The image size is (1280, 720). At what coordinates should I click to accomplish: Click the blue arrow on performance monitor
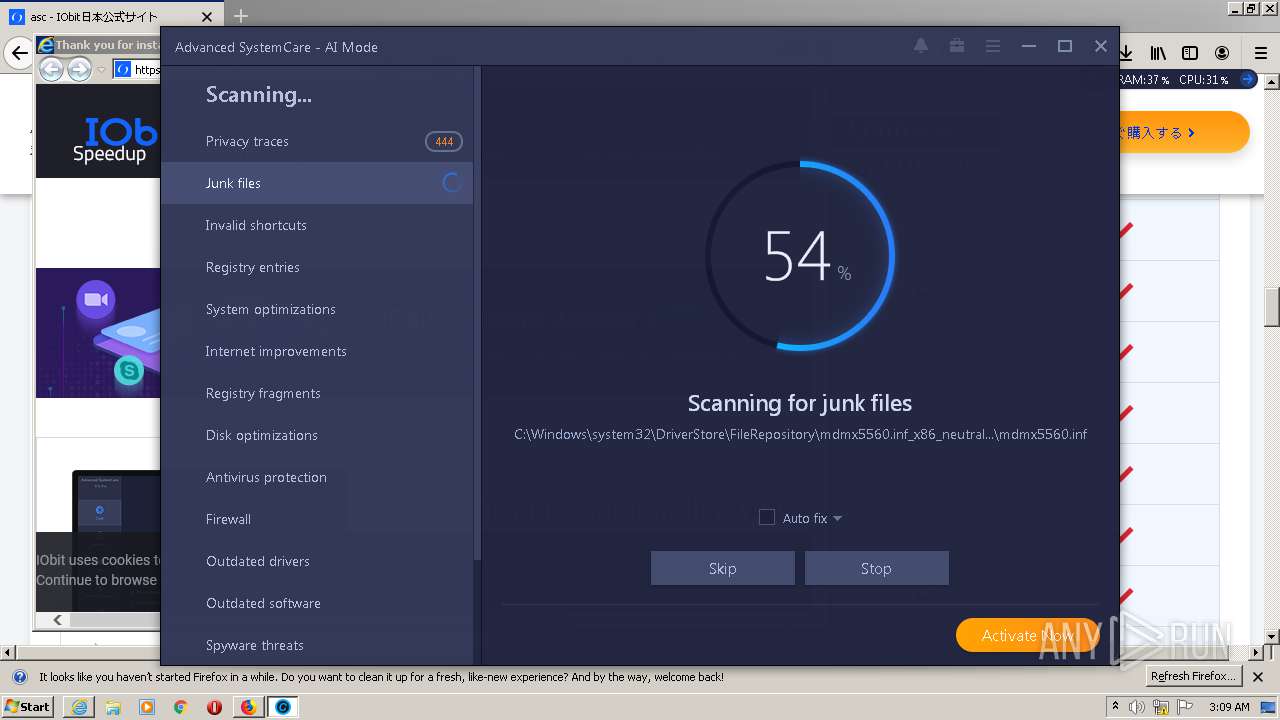click(1248, 80)
